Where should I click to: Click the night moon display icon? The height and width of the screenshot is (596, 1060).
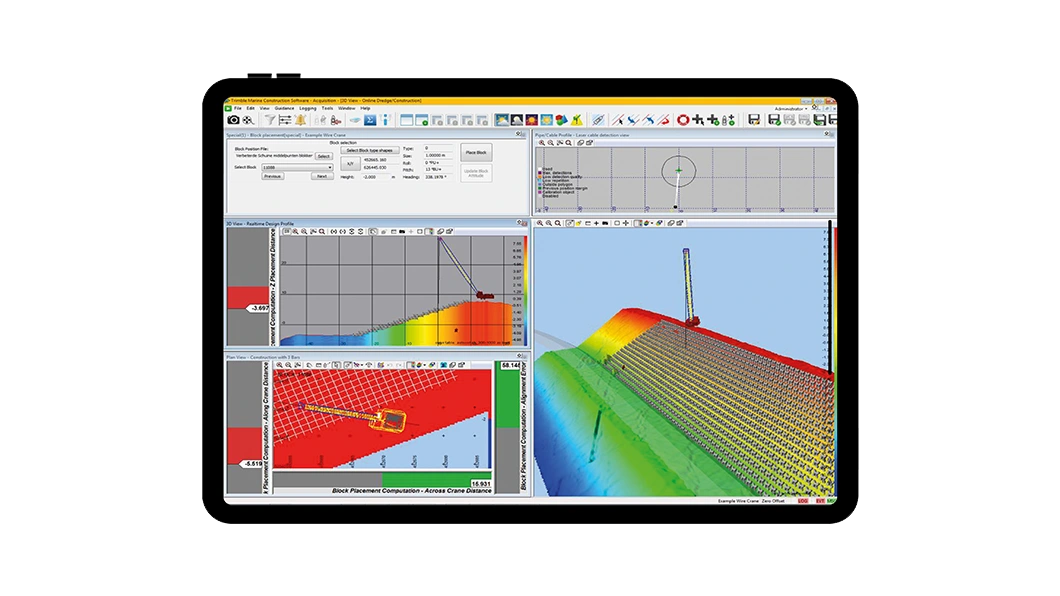click(517, 120)
